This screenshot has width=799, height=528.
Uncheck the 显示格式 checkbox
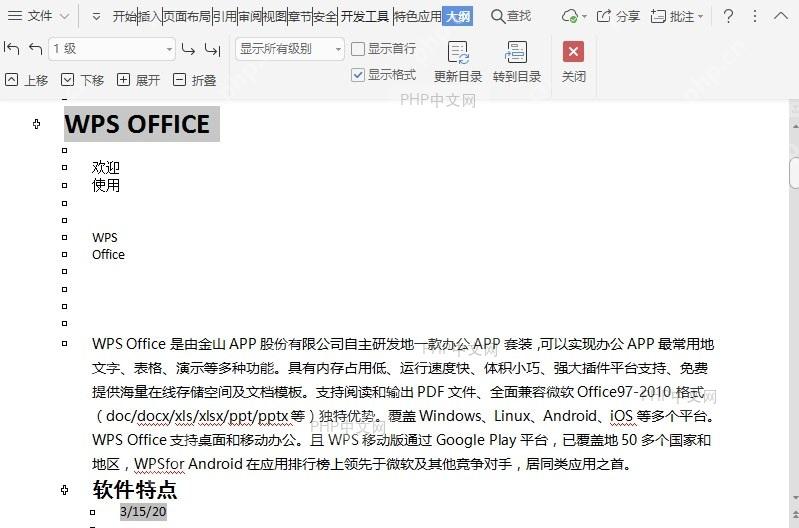[x=358, y=75]
